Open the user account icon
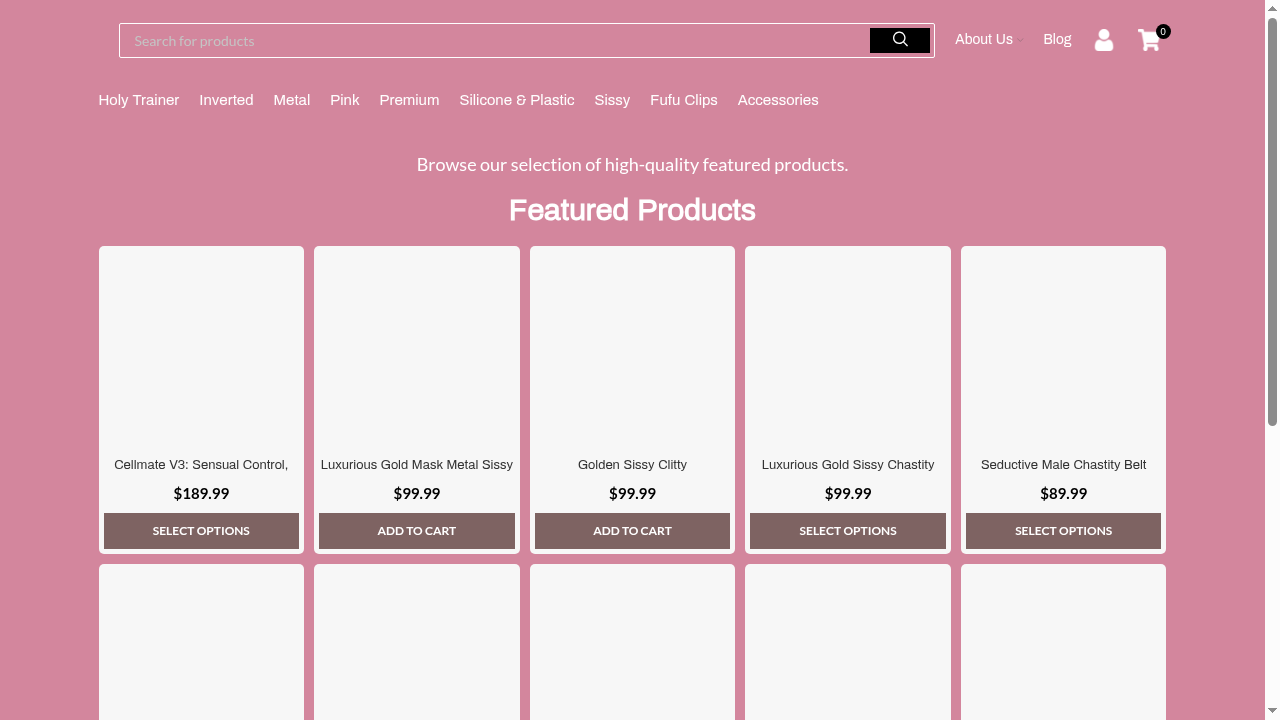The height and width of the screenshot is (720, 1280). [1104, 40]
